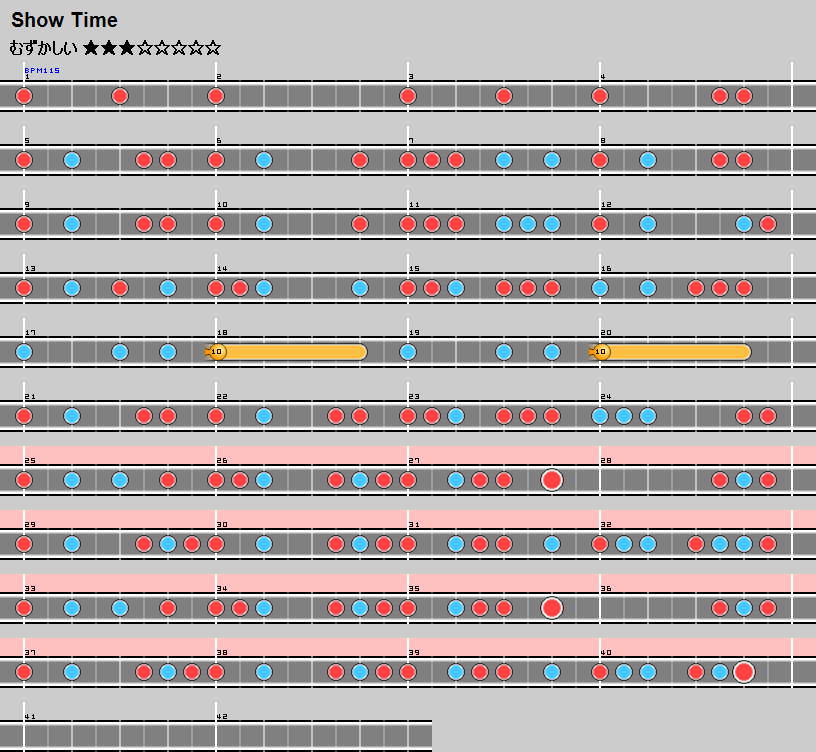Click the red note starting measure 13
The width and height of the screenshot is (816, 752).
24,288
